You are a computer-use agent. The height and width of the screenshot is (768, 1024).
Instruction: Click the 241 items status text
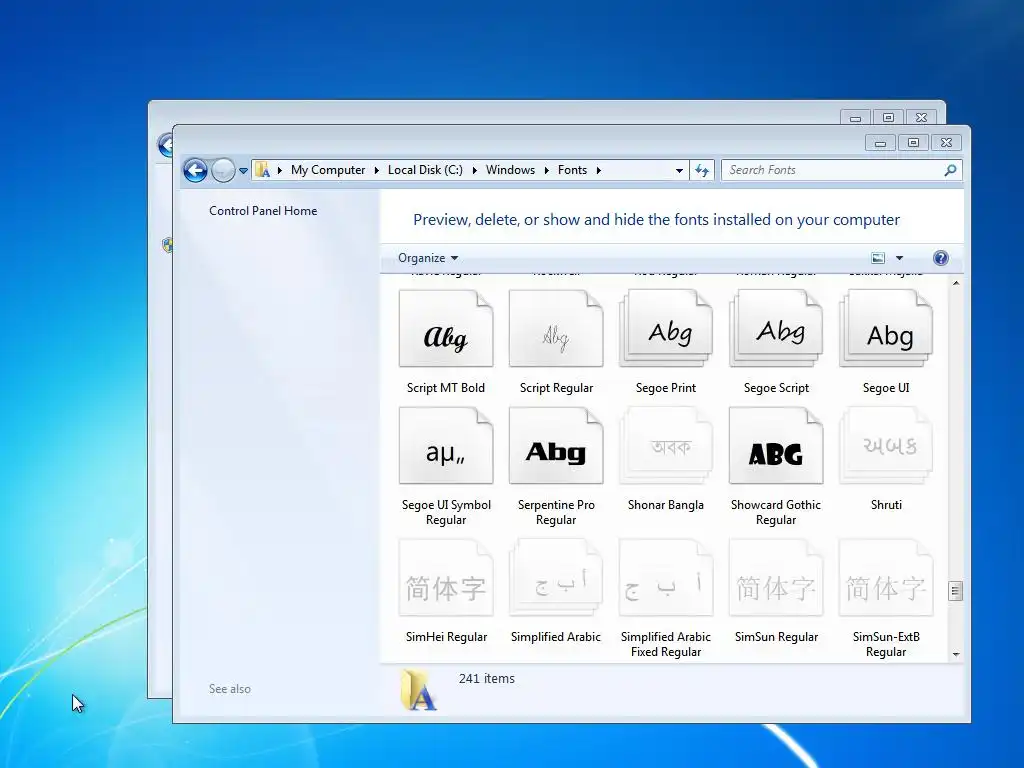[487, 679]
